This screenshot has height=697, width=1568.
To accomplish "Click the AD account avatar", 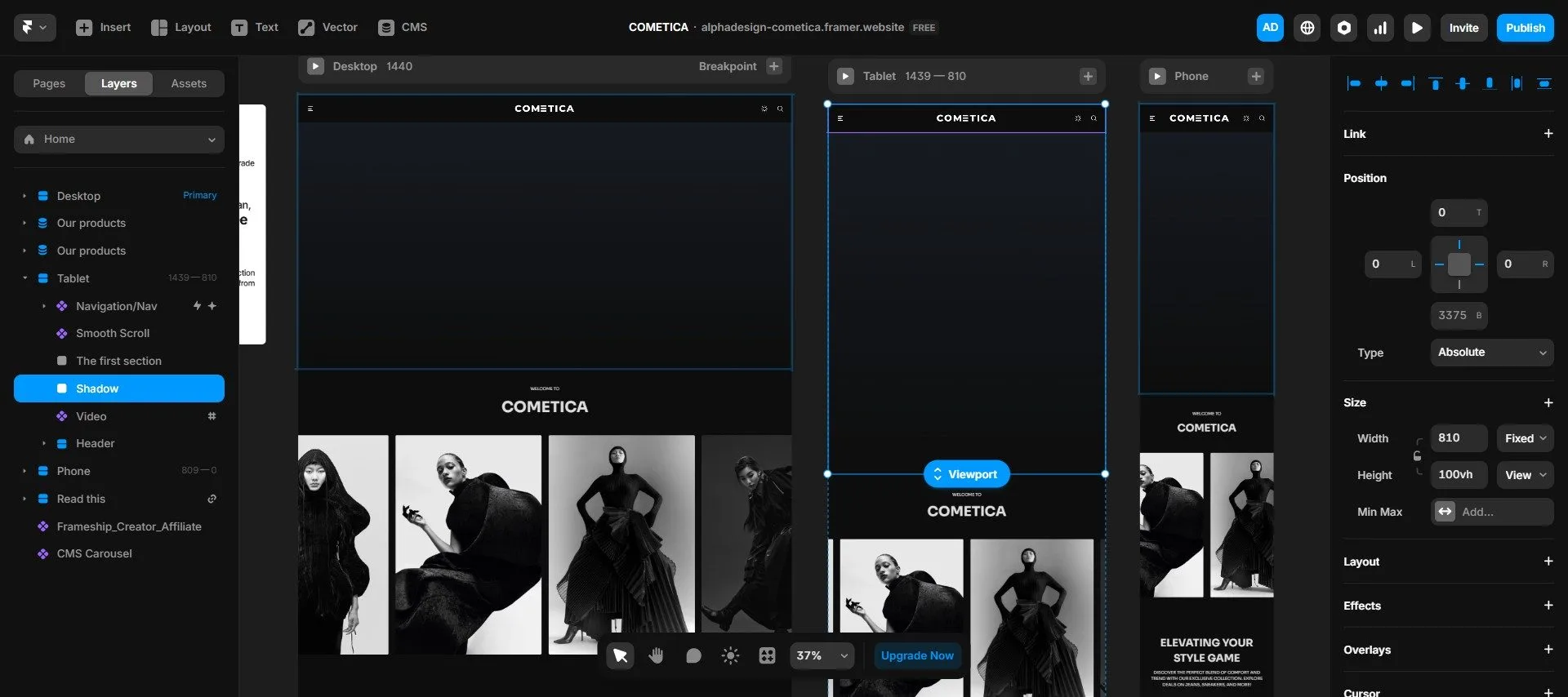I will (1270, 28).
